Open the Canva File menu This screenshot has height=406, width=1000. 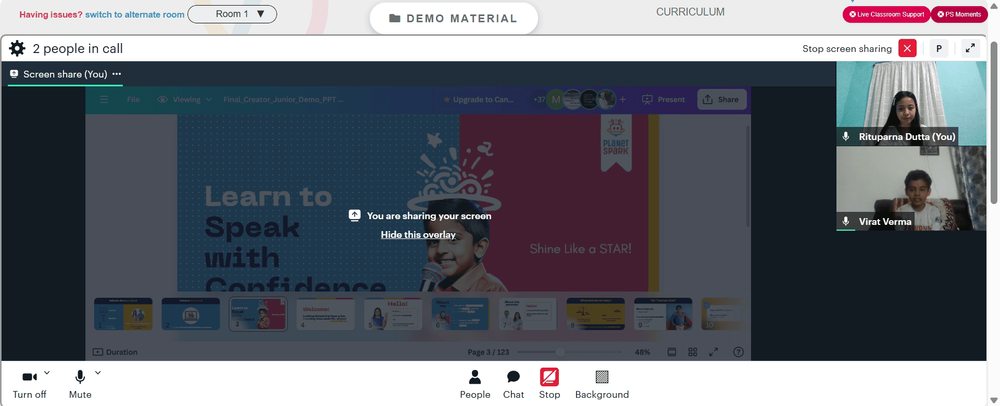(133, 99)
